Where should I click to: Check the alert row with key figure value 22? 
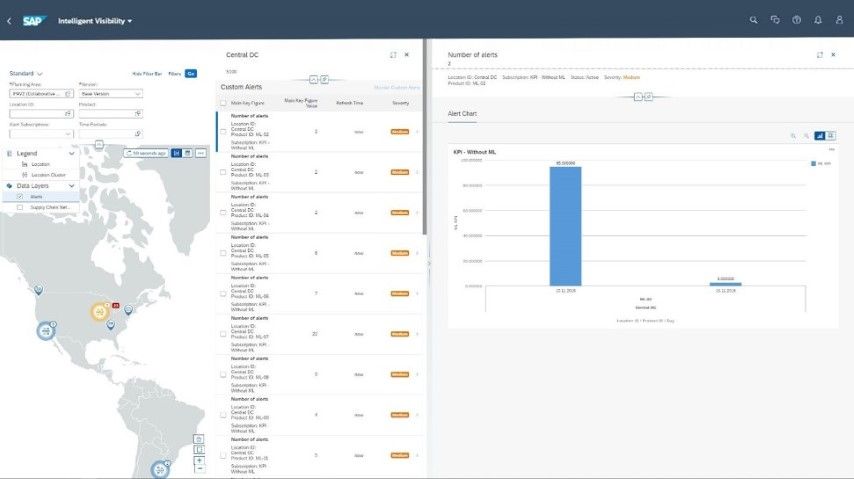click(x=223, y=334)
